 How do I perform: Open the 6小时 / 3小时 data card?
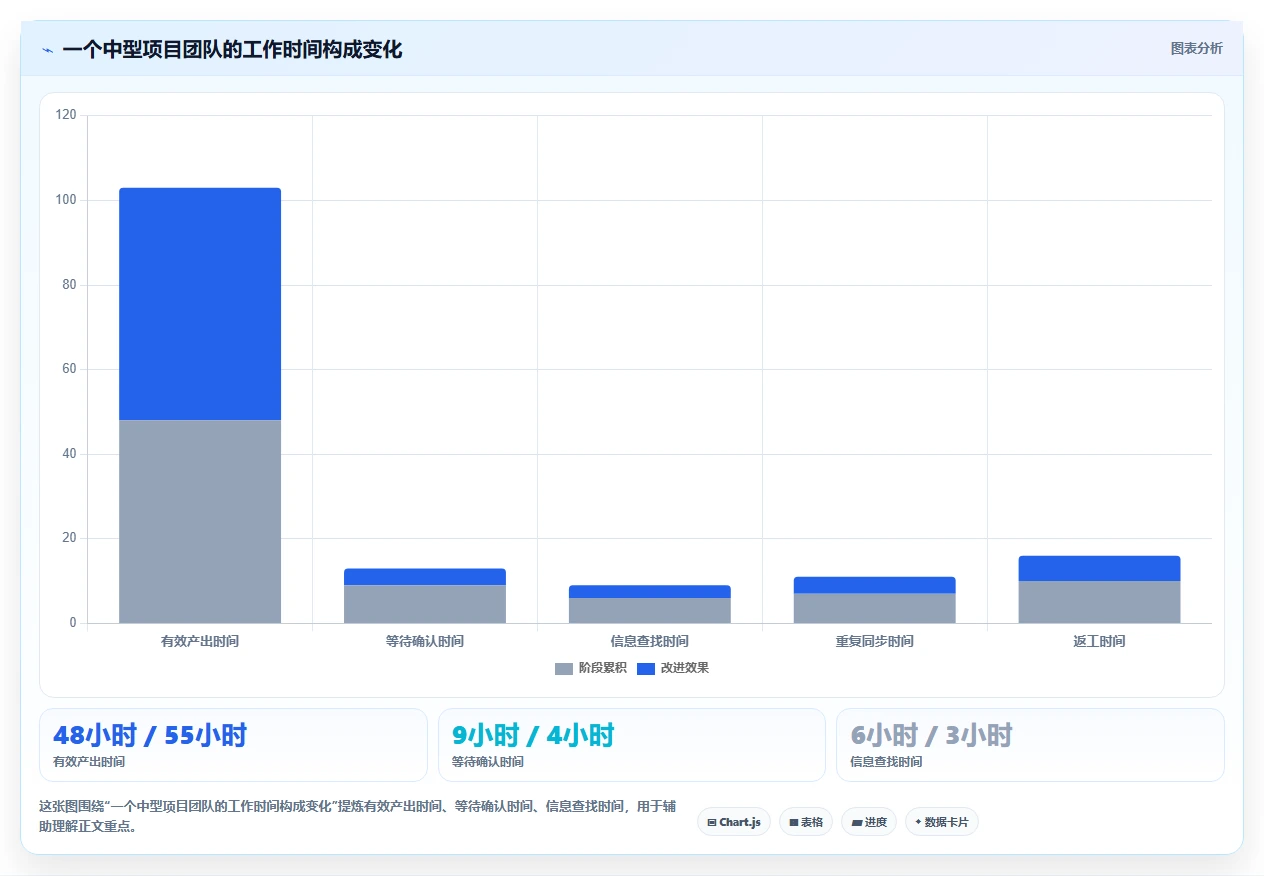point(1030,745)
